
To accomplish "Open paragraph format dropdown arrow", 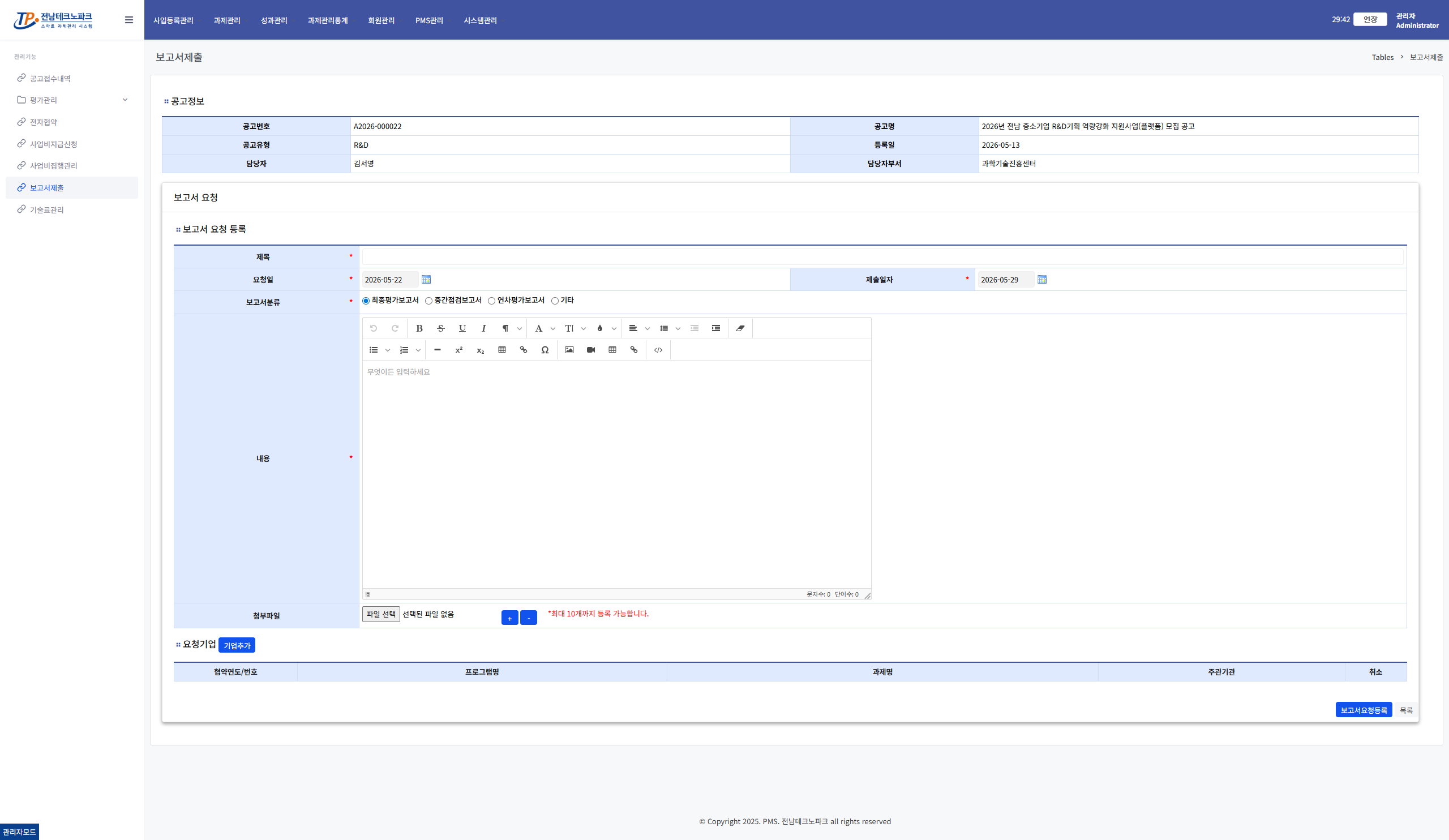I will pos(519,329).
